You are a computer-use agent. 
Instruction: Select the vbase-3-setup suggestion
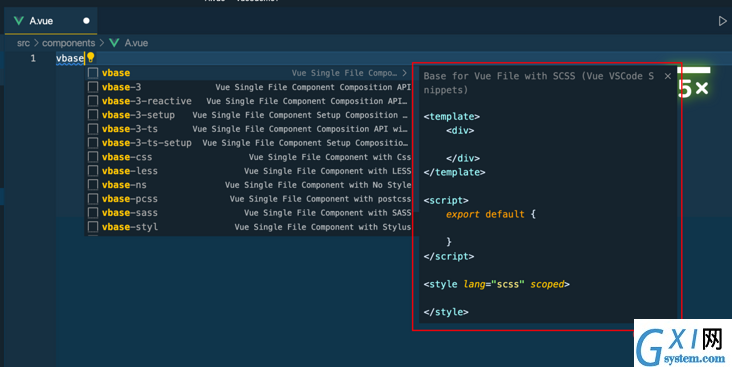pyautogui.click(x=249, y=115)
